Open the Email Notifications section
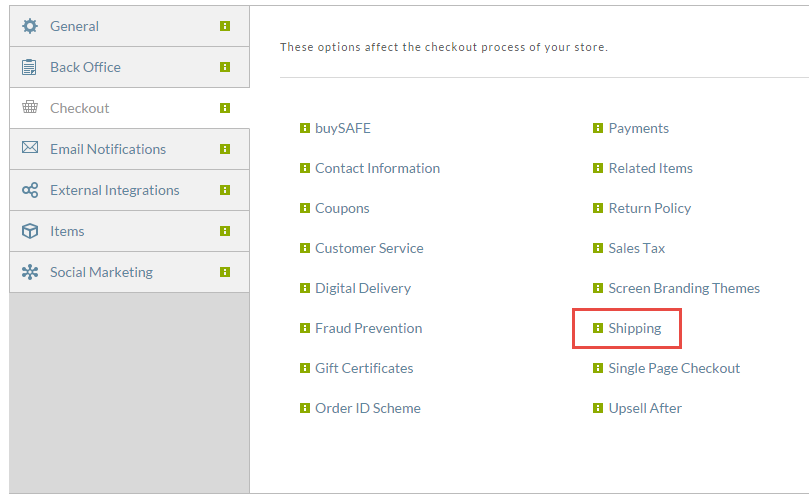The width and height of the screenshot is (809, 498). (x=130, y=149)
